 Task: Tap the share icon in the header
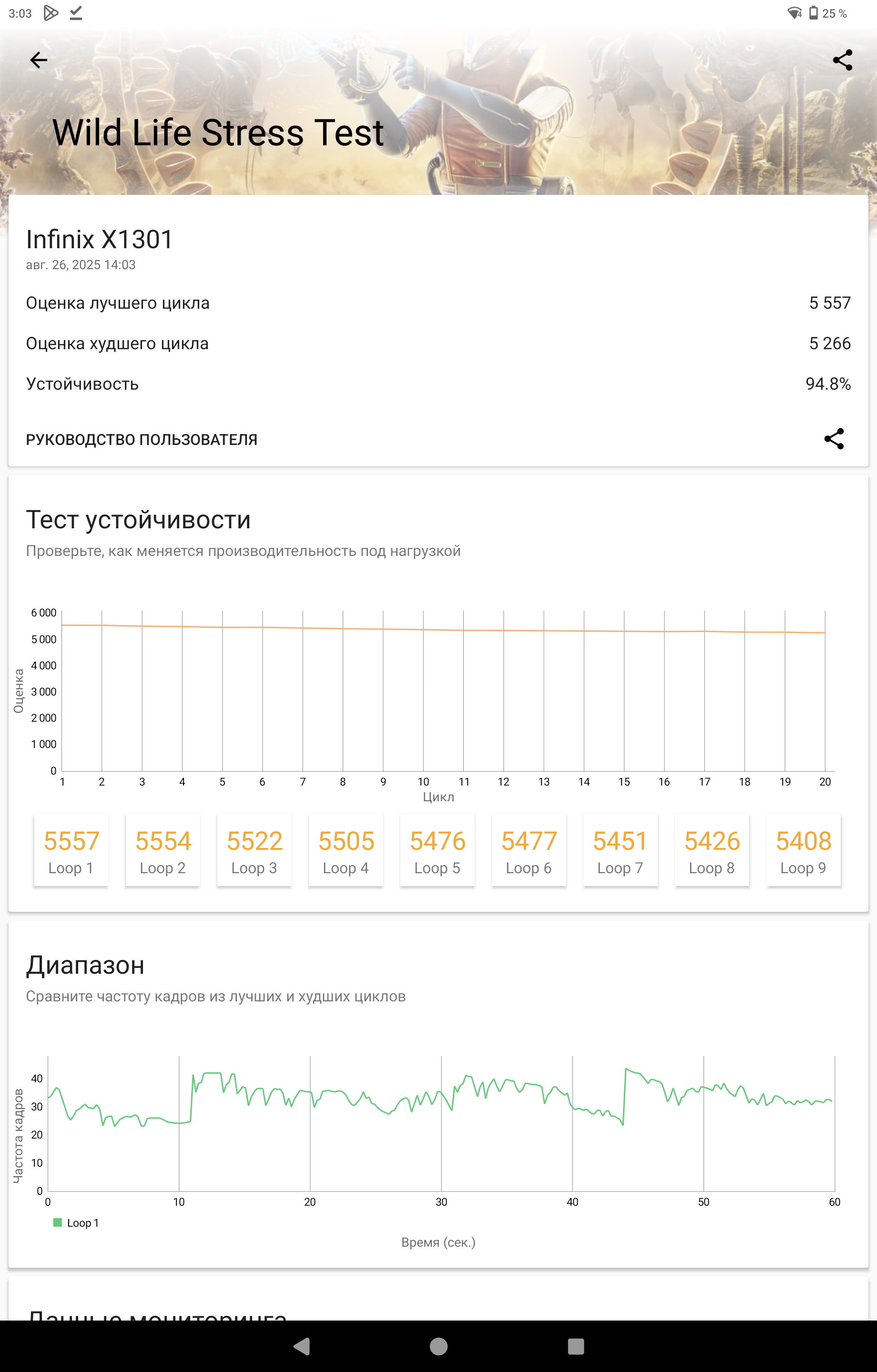(842, 60)
